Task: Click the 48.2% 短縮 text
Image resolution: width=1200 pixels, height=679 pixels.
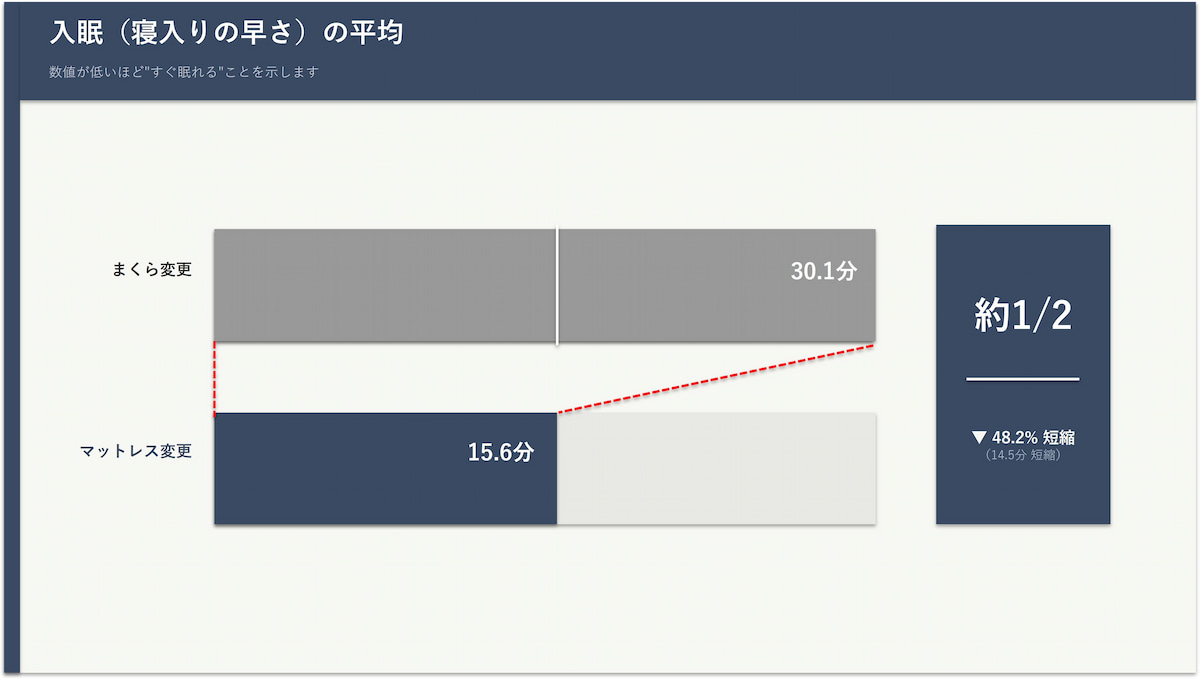Action: pyautogui.click(x=1033, y=438)
